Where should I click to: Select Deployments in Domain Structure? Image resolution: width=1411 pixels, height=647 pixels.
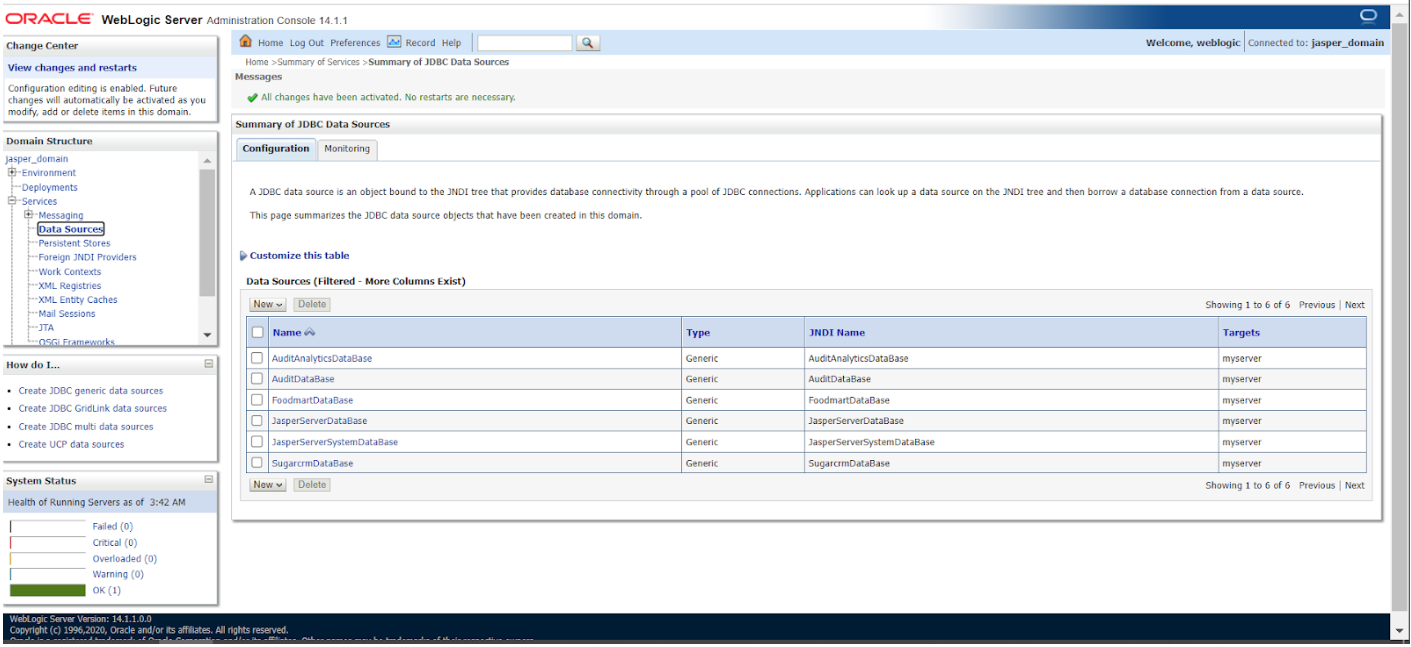[x=50, y=187]
